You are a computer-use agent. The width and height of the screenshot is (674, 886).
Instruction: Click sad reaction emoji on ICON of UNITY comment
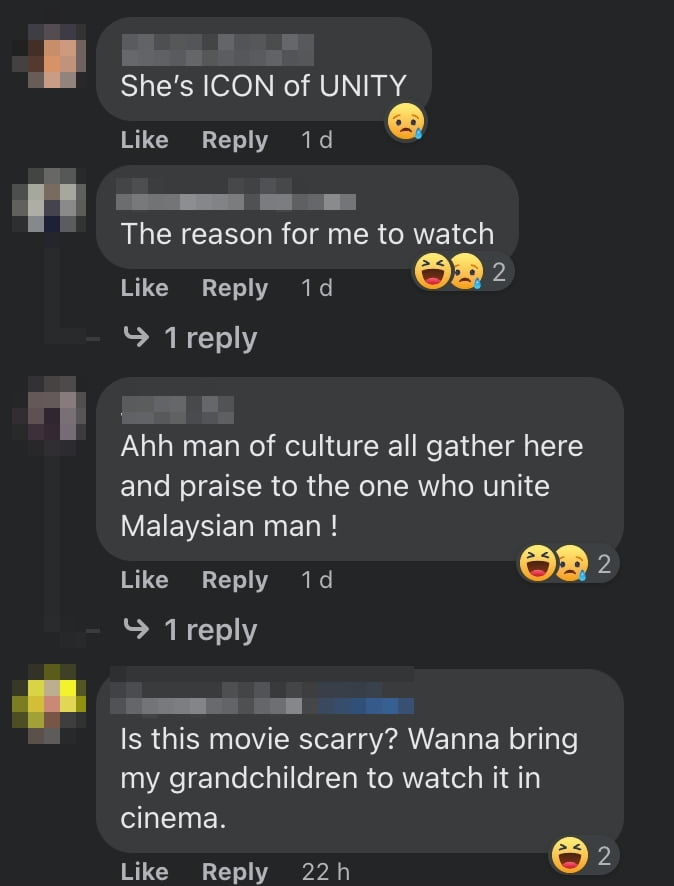pos(405,121)
